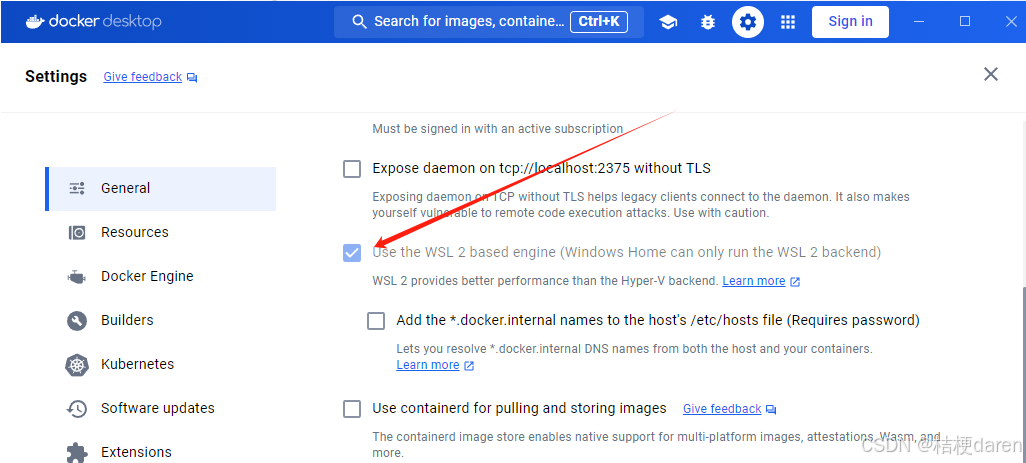
Task: Open the Docker Engine settings section
Action: click(160, 277)
